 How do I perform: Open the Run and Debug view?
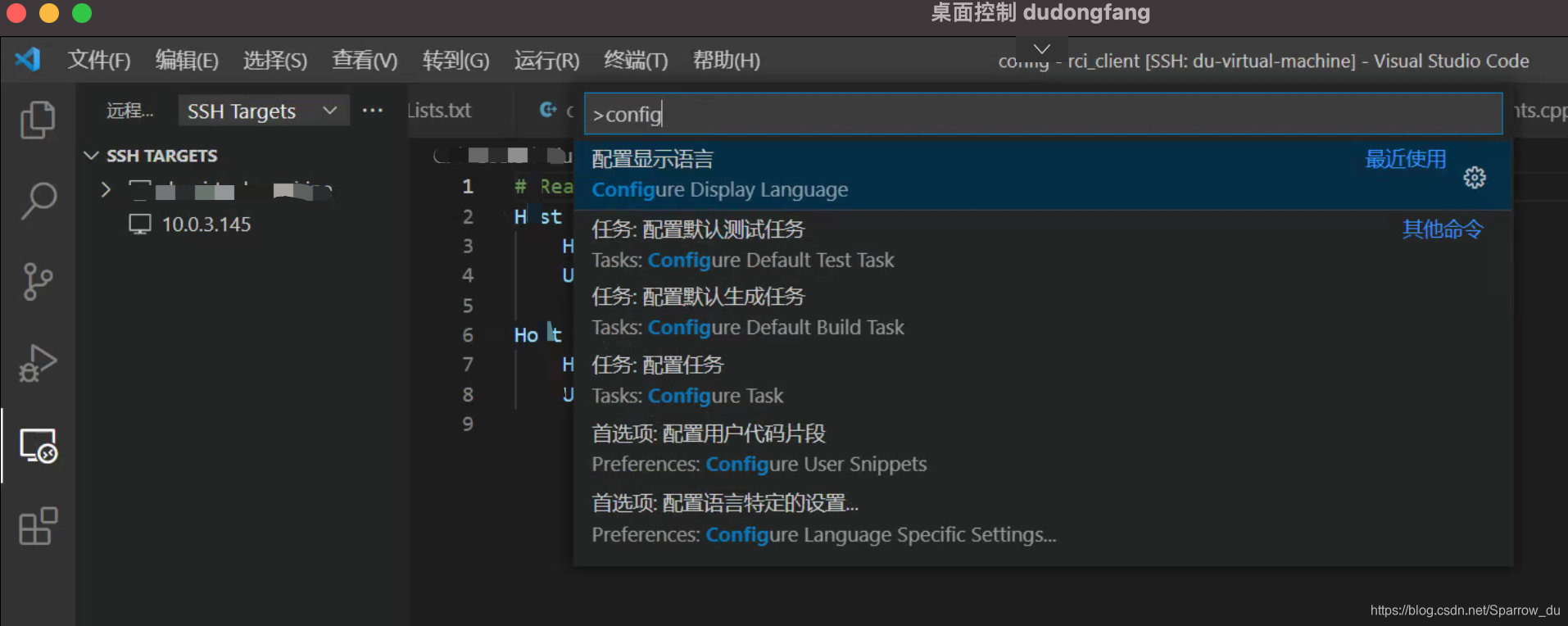(x=38, y=363)
